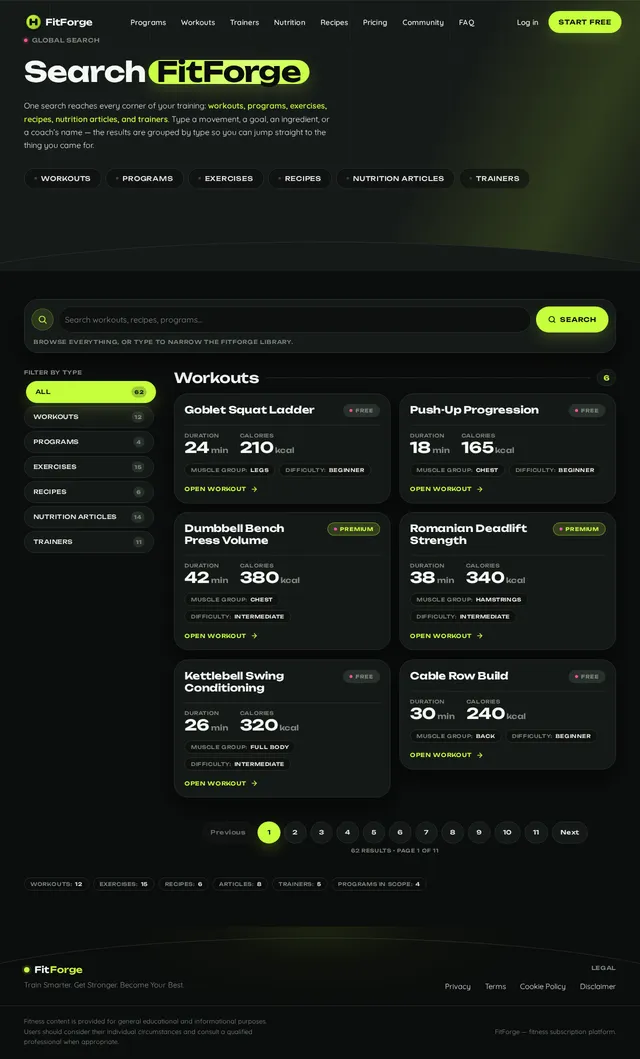Filter results by Recipes type
The width and height of the screenshot is (640, 1059).
88,492
